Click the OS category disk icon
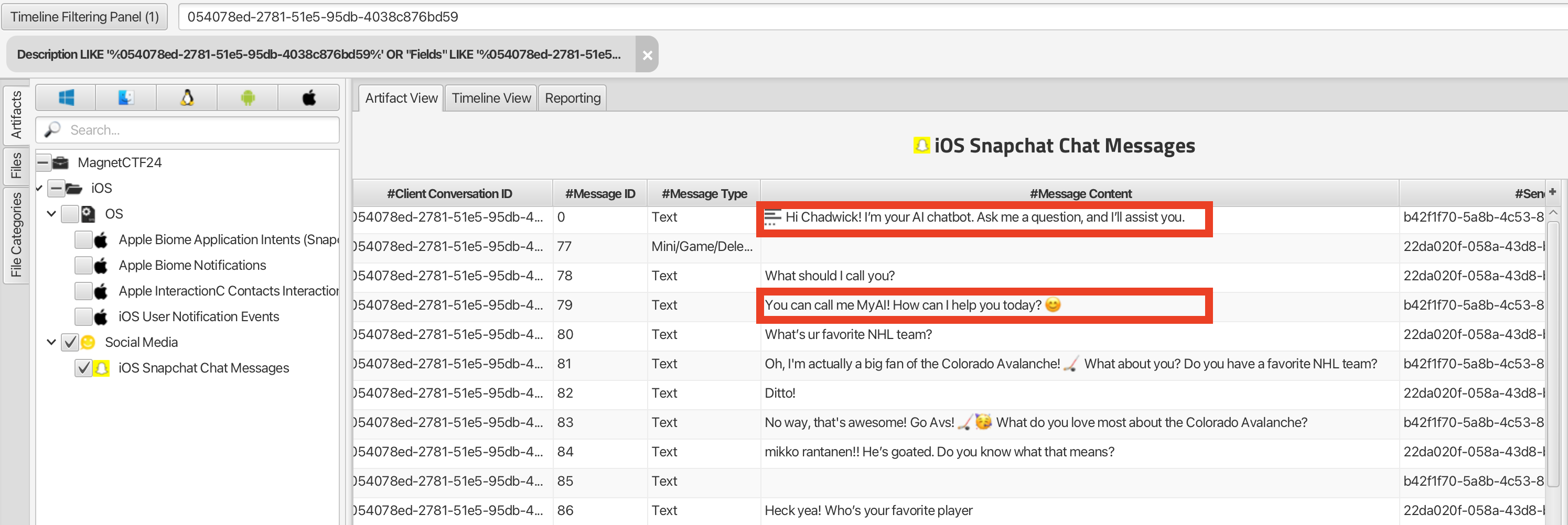 [88, 214]
